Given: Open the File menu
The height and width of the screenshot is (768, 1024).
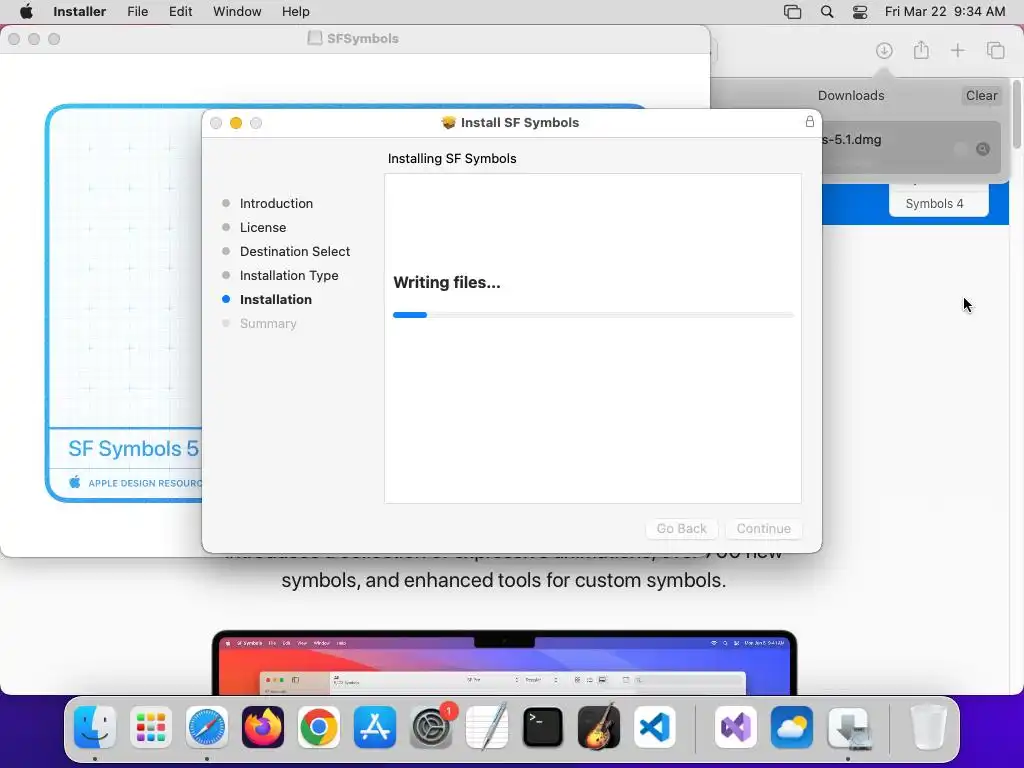Looking at the screenshot, I should coord(137,11).
